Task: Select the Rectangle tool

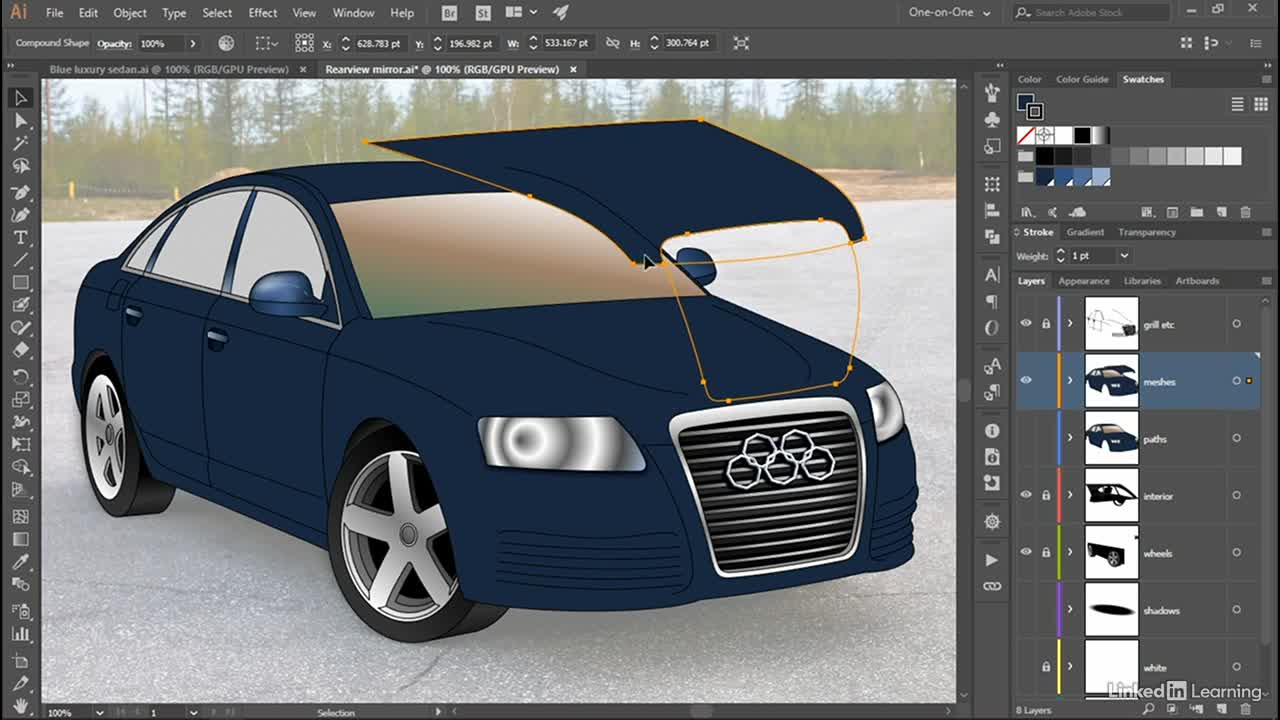Action: [20, 283]
